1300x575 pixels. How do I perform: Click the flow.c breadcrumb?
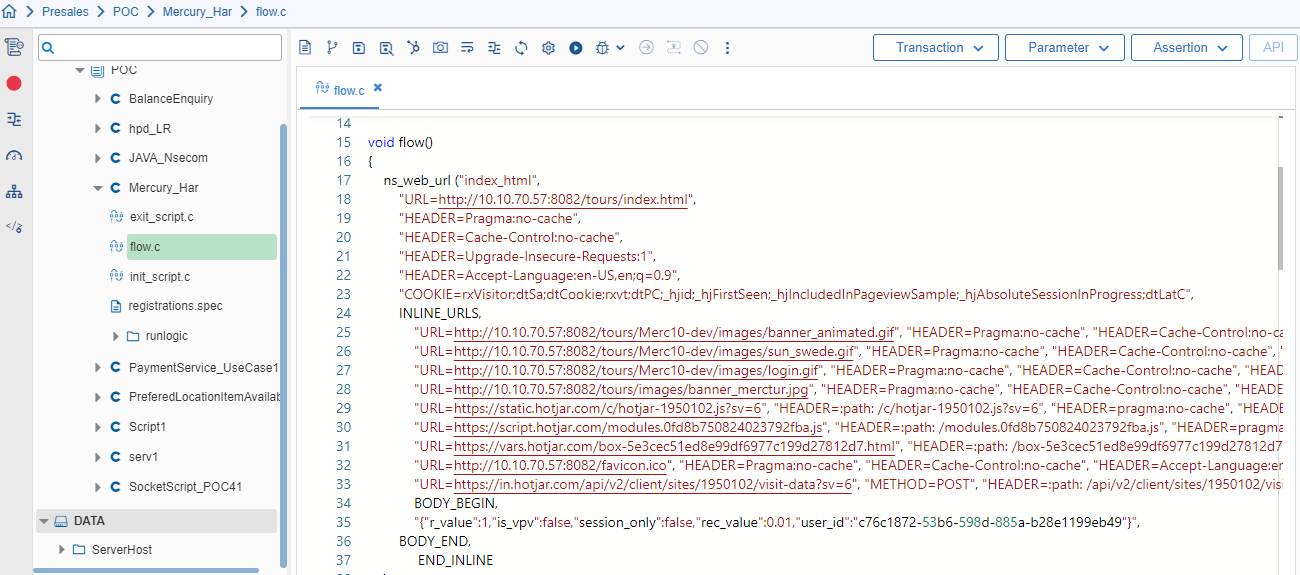pyautogui.click(x=270, y=12)
